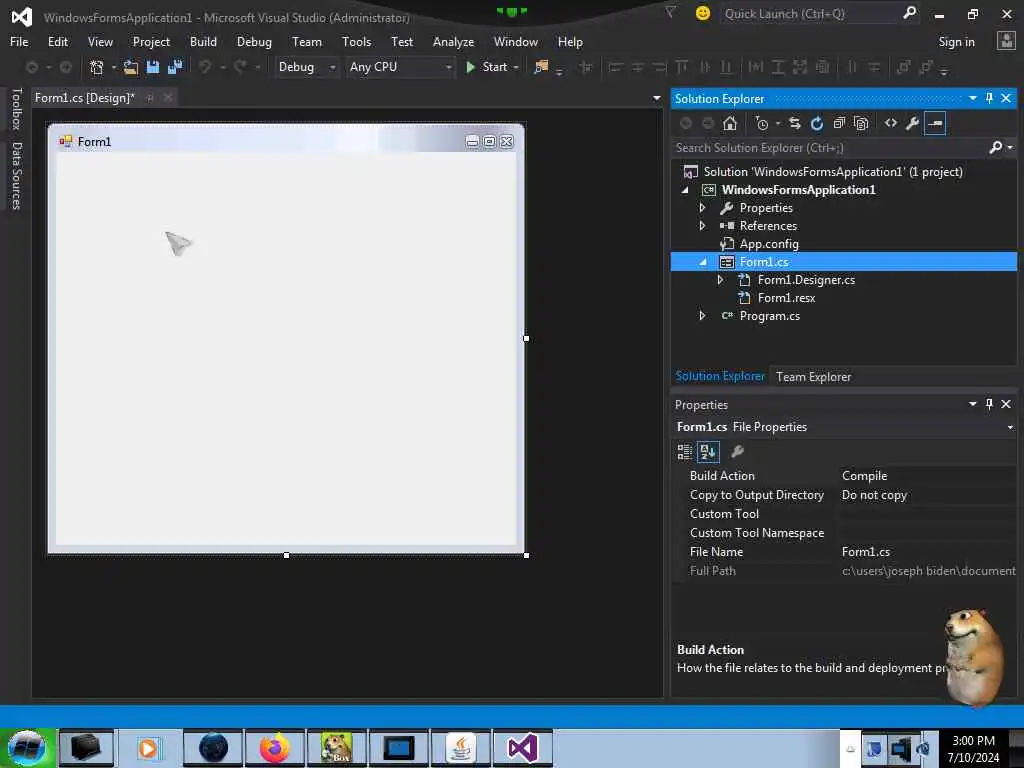Screen dimensions: 1024x768
Task: Click the Visual Studio taskbar icon
Action: (522, 748)
